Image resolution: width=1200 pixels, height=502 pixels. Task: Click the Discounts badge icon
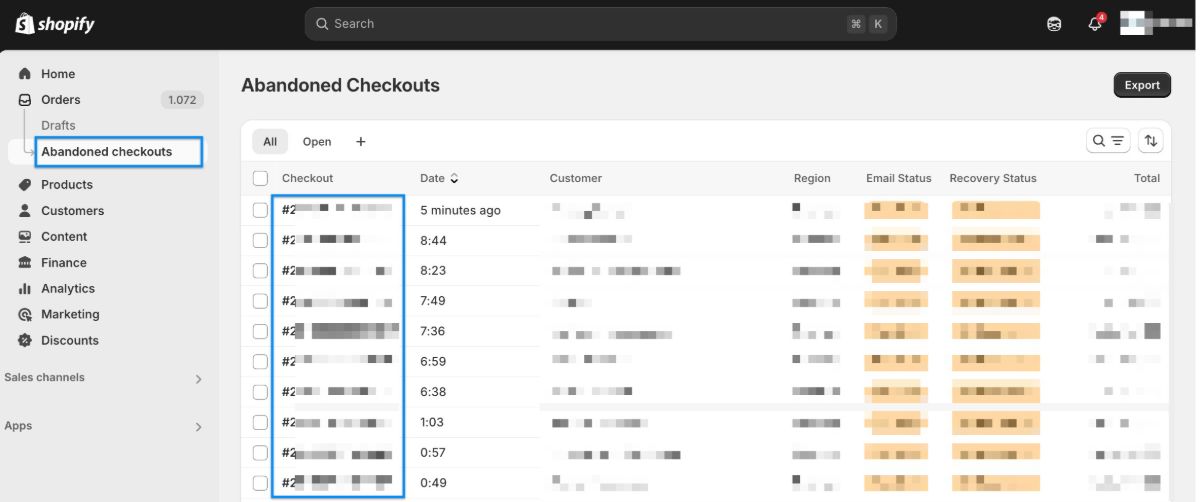pyautogui.click(x=25, y=341)
